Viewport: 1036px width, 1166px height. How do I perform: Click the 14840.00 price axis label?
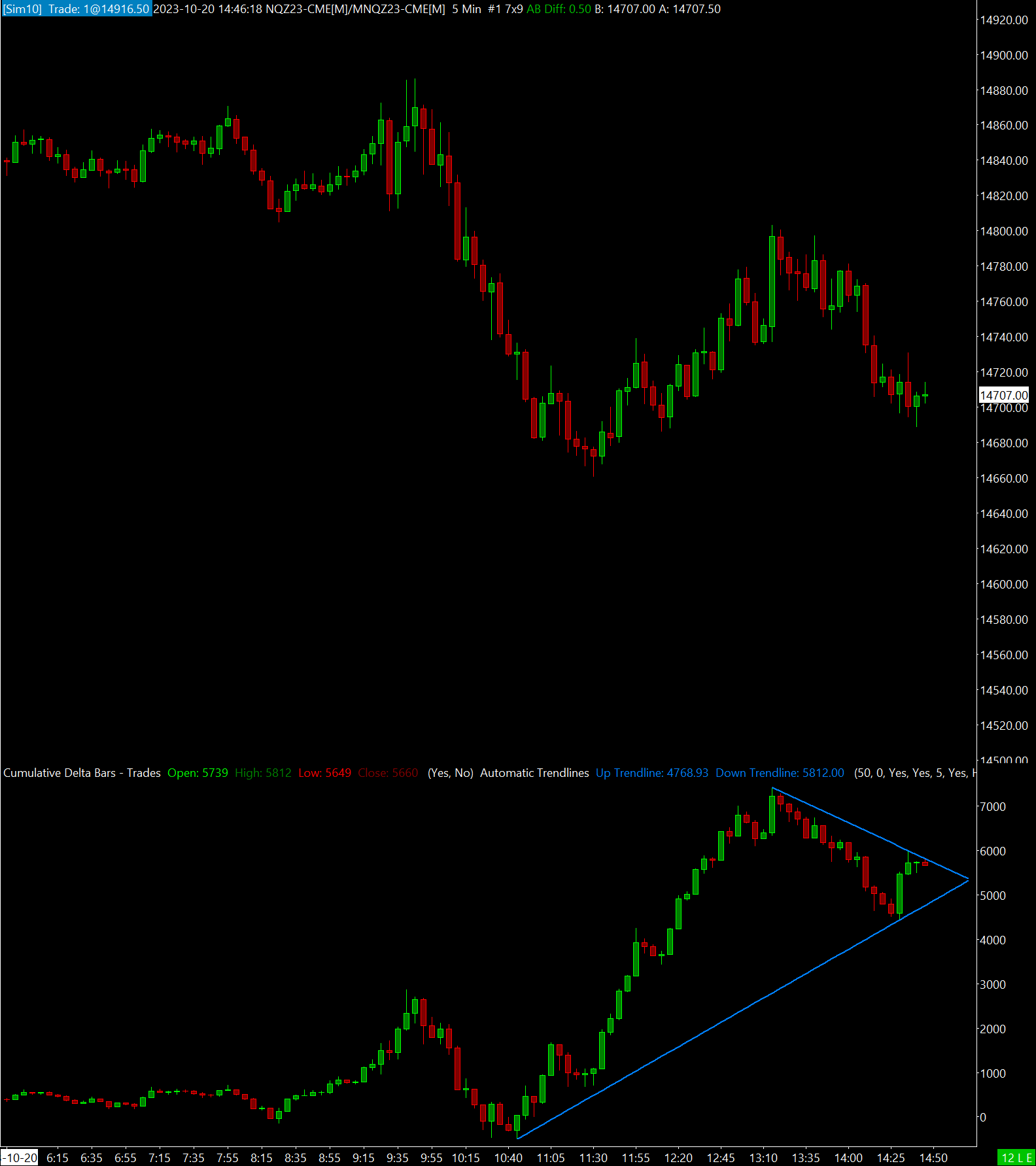point(1004,161)
